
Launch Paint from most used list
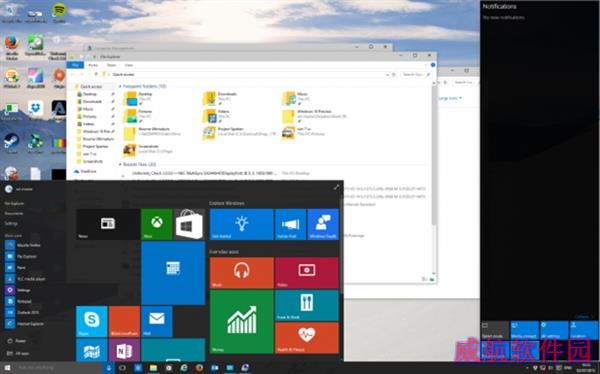click(16, 268)
